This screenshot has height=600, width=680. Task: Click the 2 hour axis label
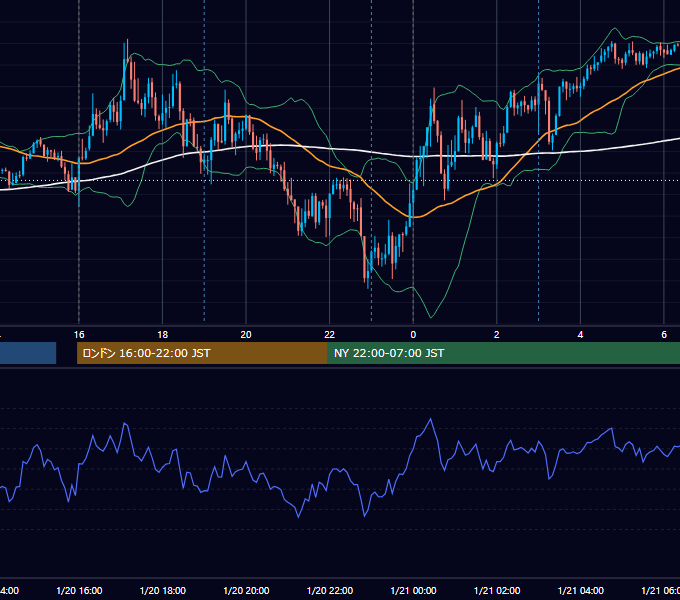(497, 335)
